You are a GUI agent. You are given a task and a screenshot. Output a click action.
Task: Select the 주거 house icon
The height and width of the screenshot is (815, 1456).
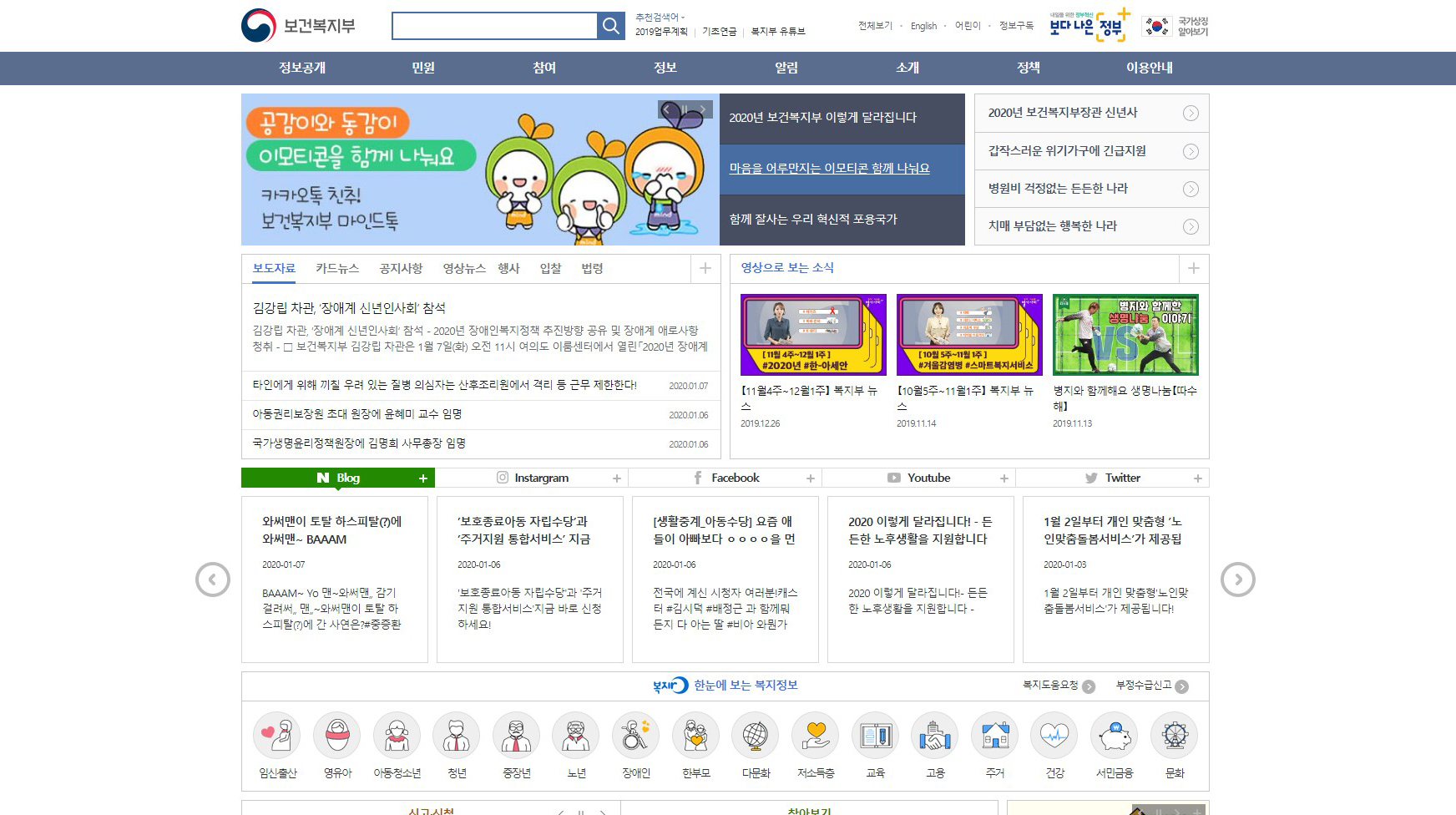click(x=995, y=736)
